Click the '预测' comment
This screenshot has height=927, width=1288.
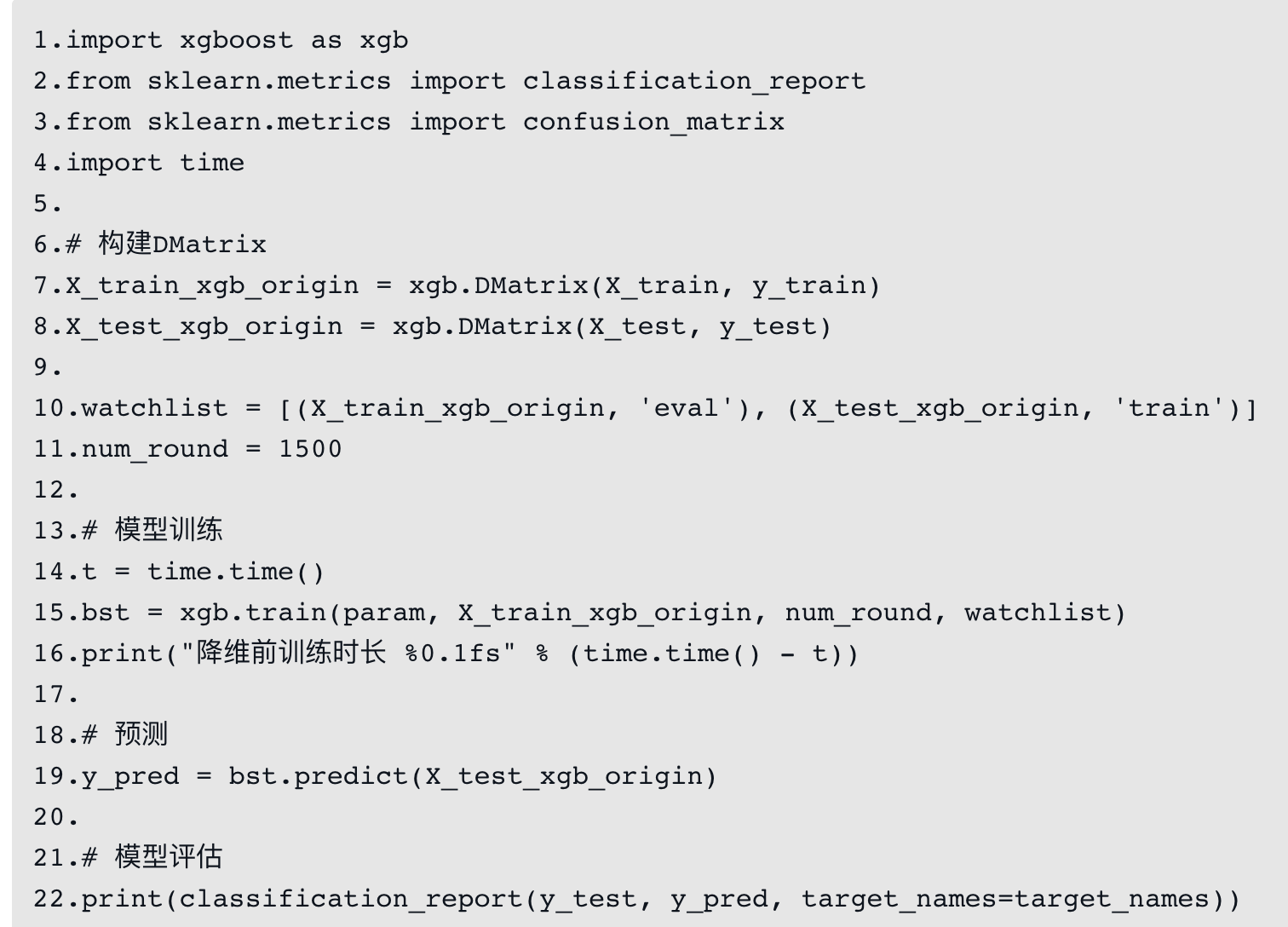click(x=141, y=734)
